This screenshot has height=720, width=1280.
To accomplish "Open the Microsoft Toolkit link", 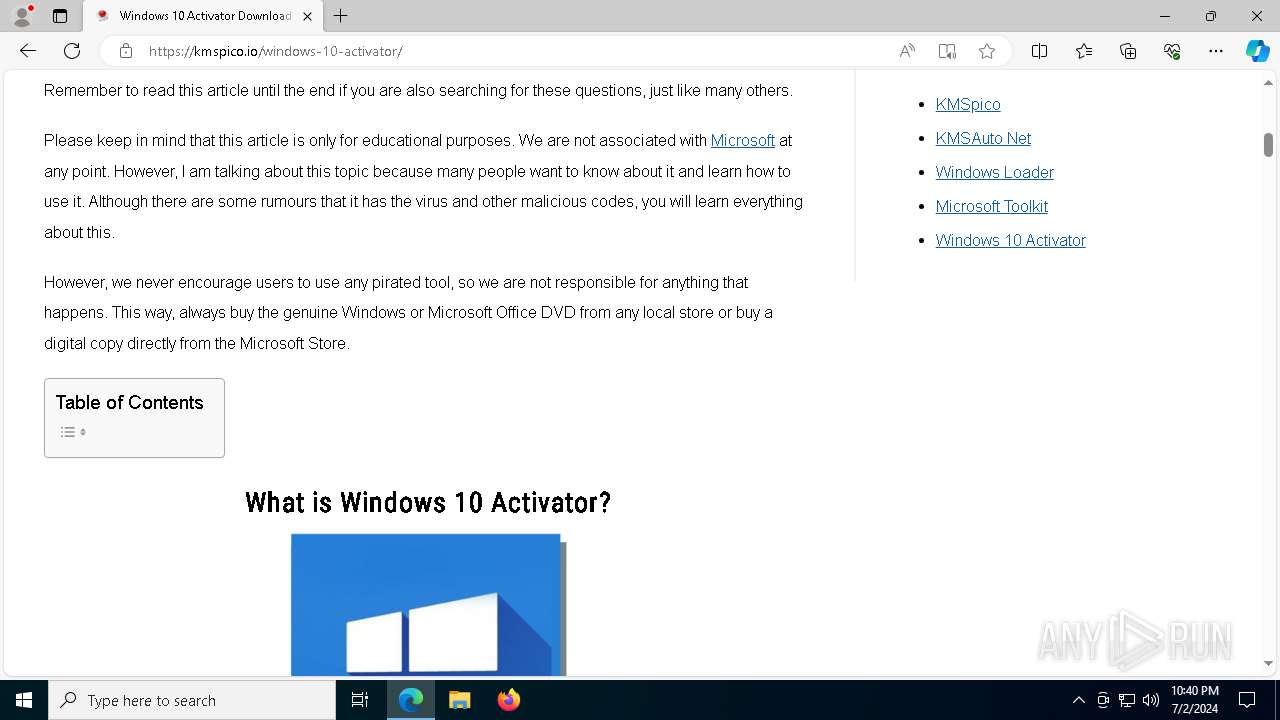I will [x=992, y=206].
